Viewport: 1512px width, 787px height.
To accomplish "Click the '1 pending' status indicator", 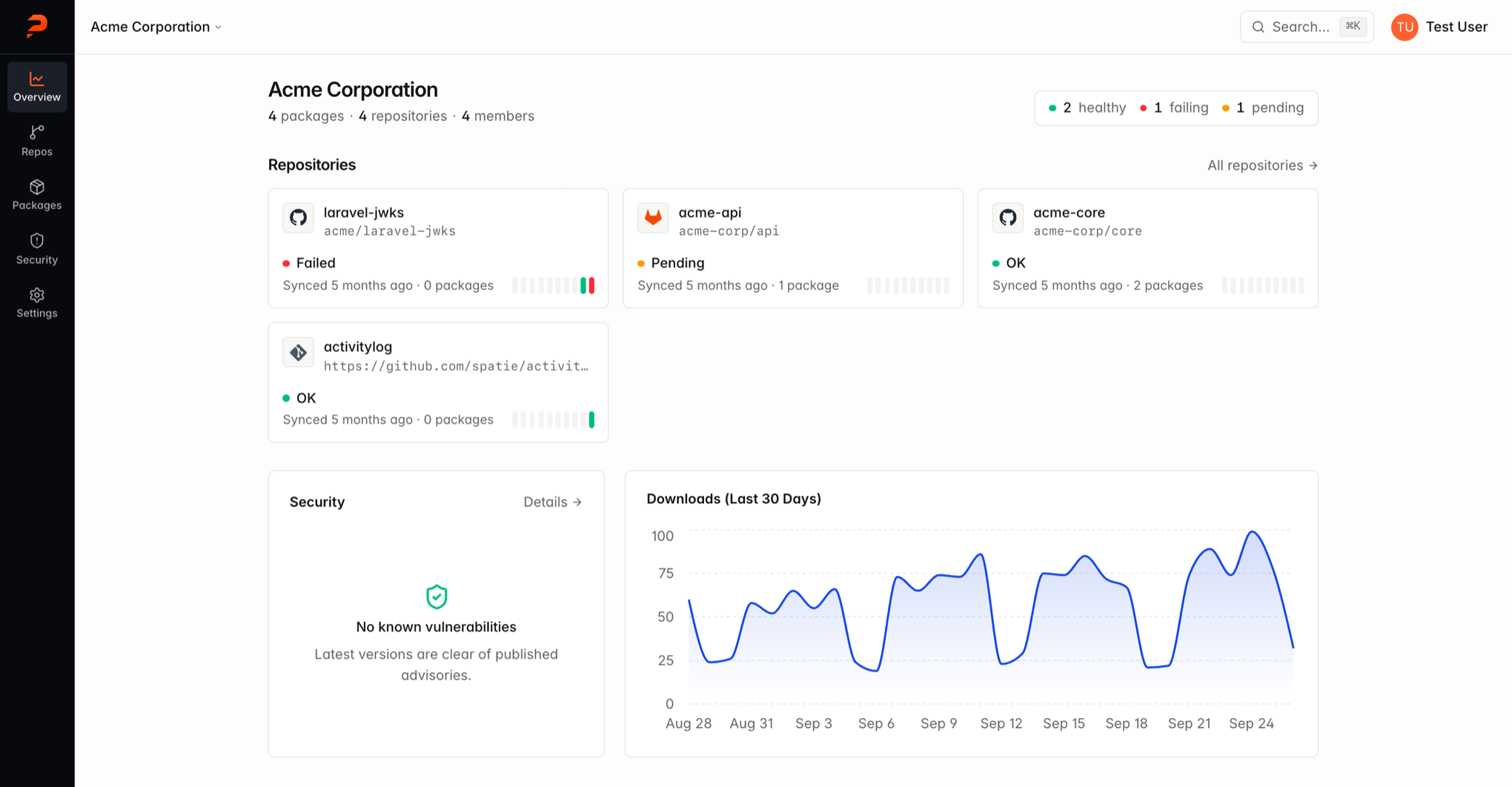I will [x=1263, y=107].
